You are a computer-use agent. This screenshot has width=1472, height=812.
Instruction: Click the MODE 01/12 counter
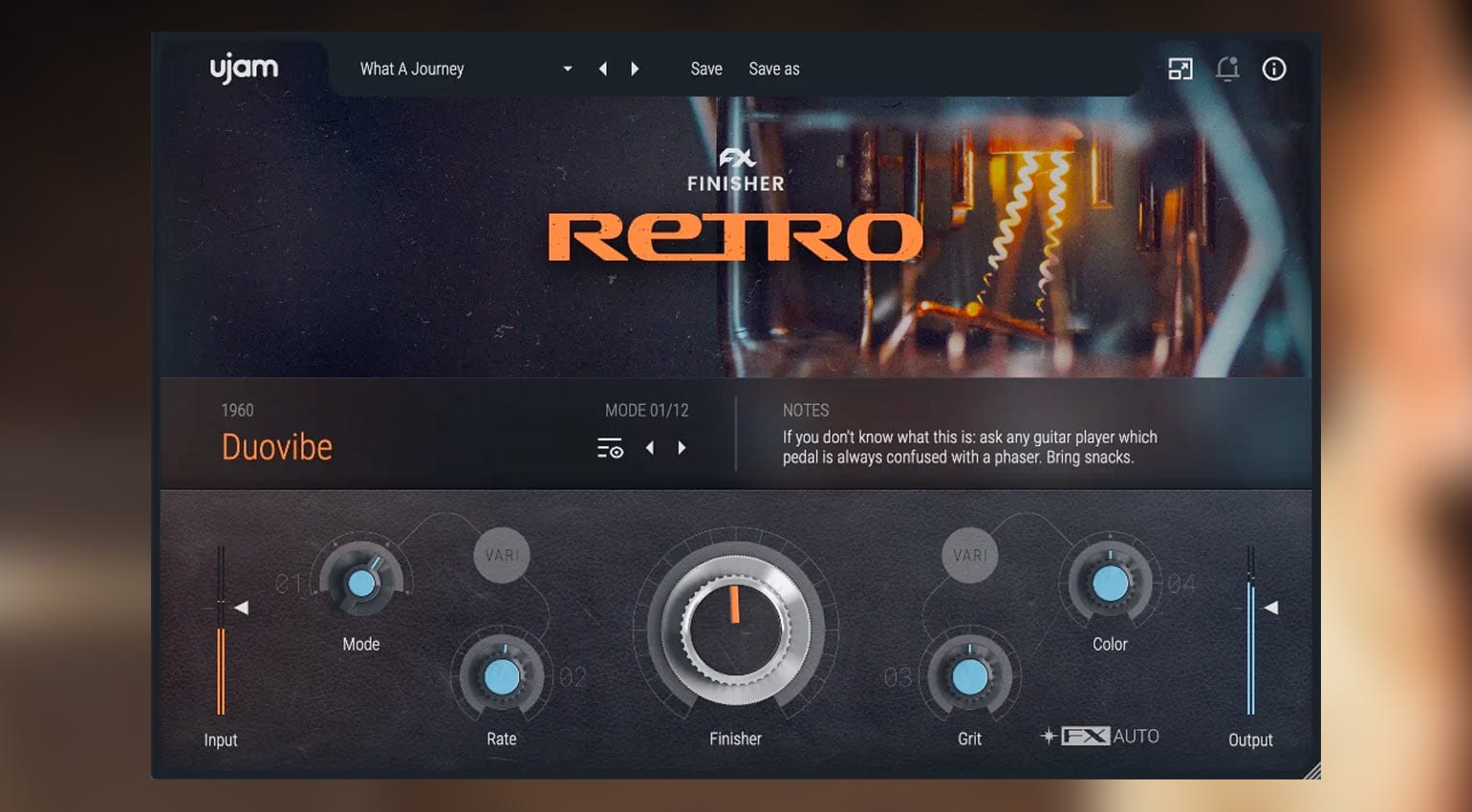(647, 411)
